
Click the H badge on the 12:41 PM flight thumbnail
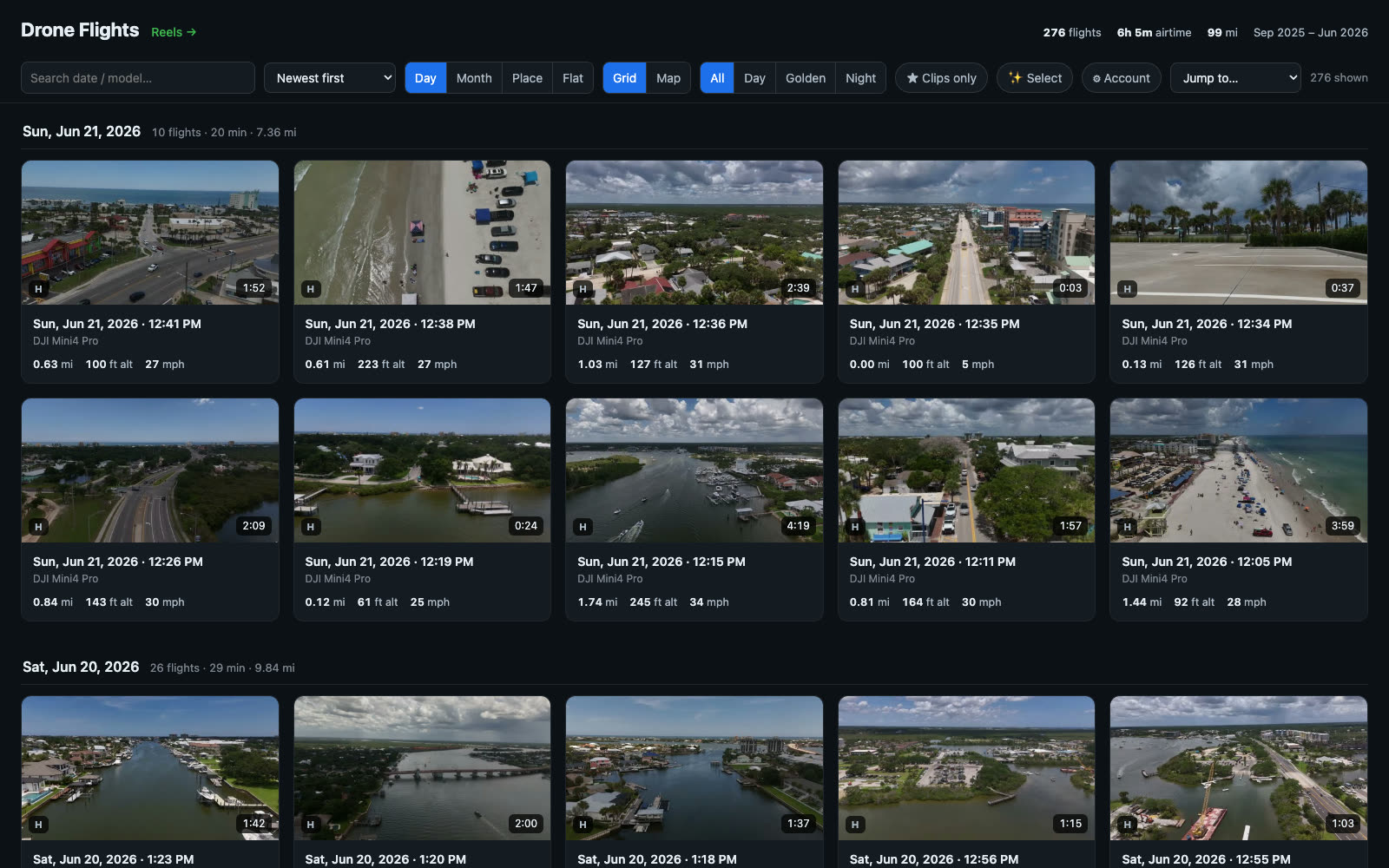38,289
